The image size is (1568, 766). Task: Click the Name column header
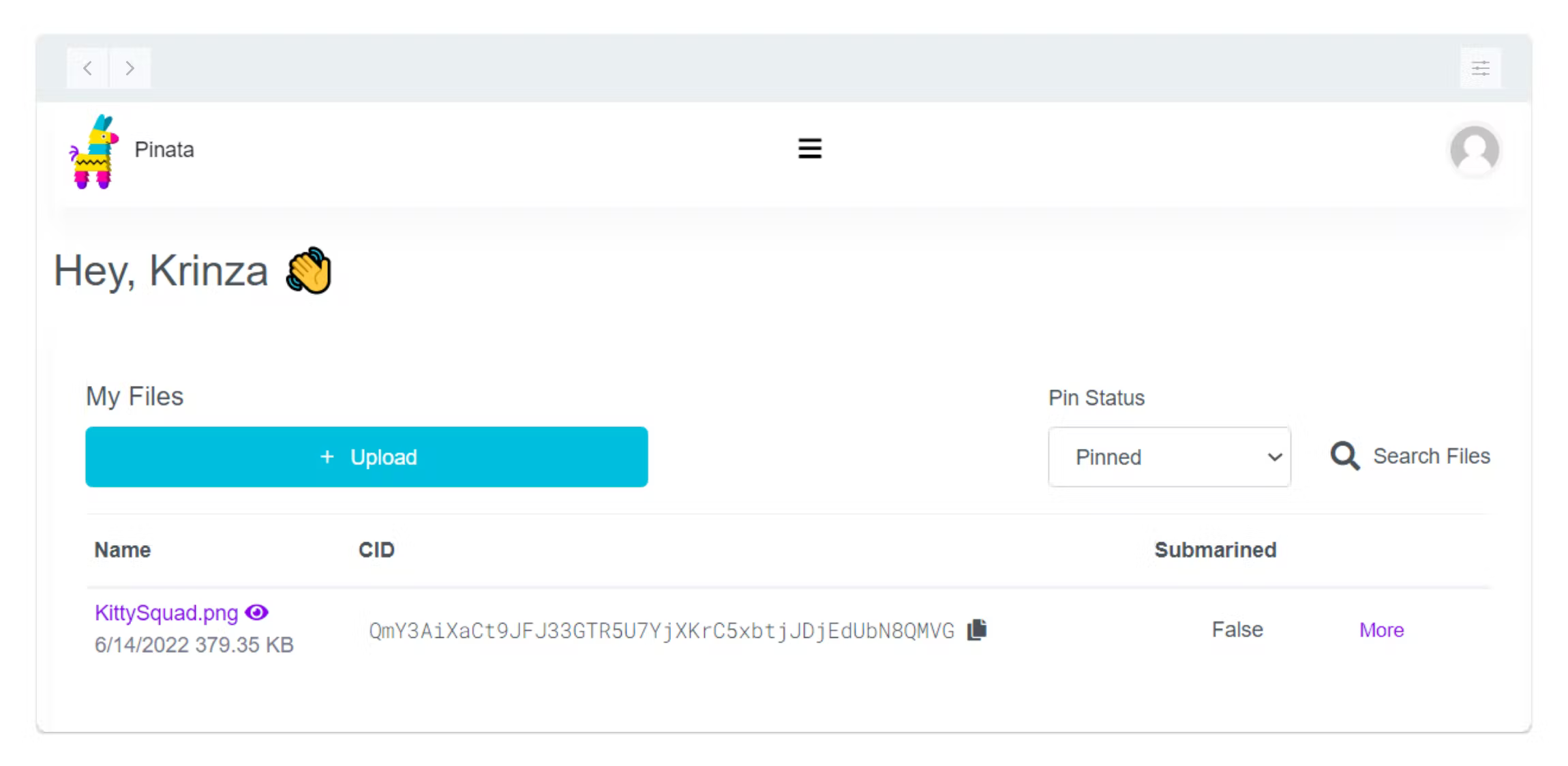[x=123, y=550]
